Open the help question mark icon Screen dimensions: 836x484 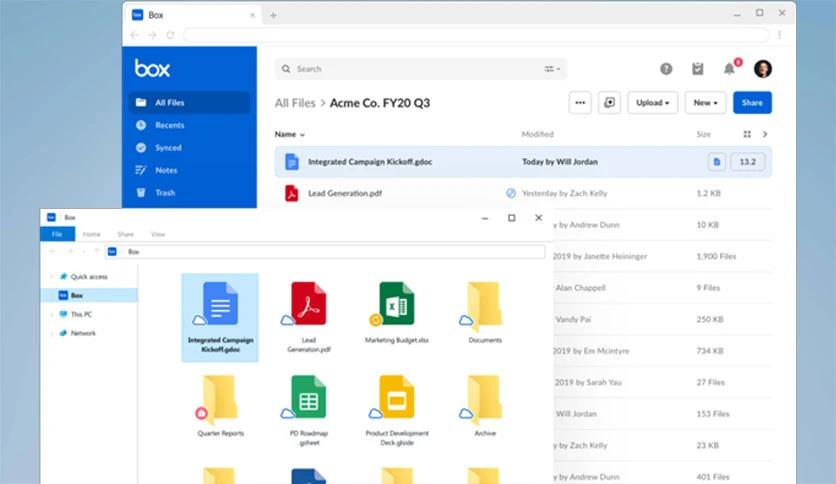[x=666, y=69]
